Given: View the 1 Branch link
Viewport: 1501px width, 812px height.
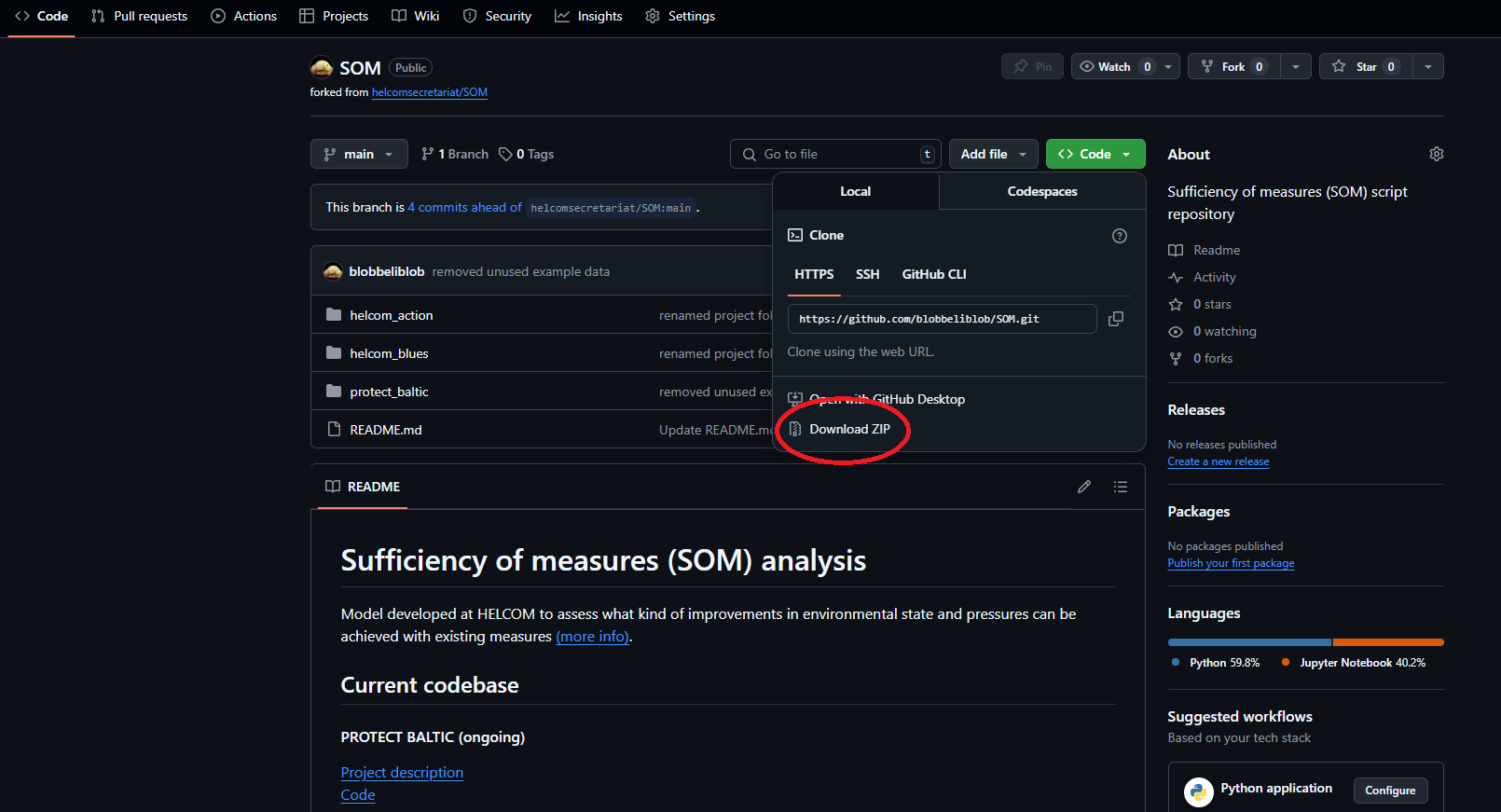Looking at the screenshot, I should 455,154.
